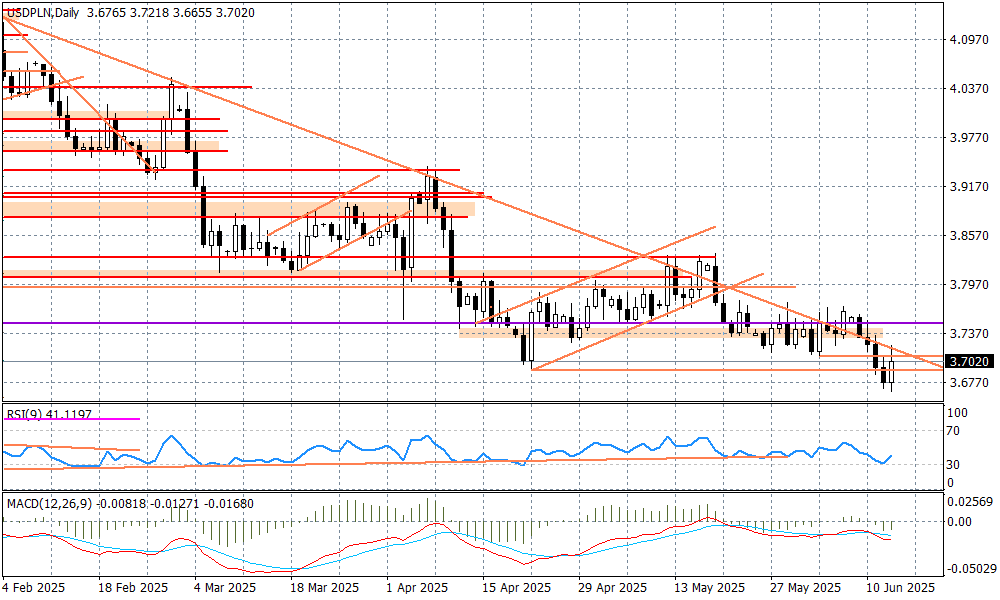Click the 3.8570 price axis label
Viewport: 1000px width, 600px height.
969,236
